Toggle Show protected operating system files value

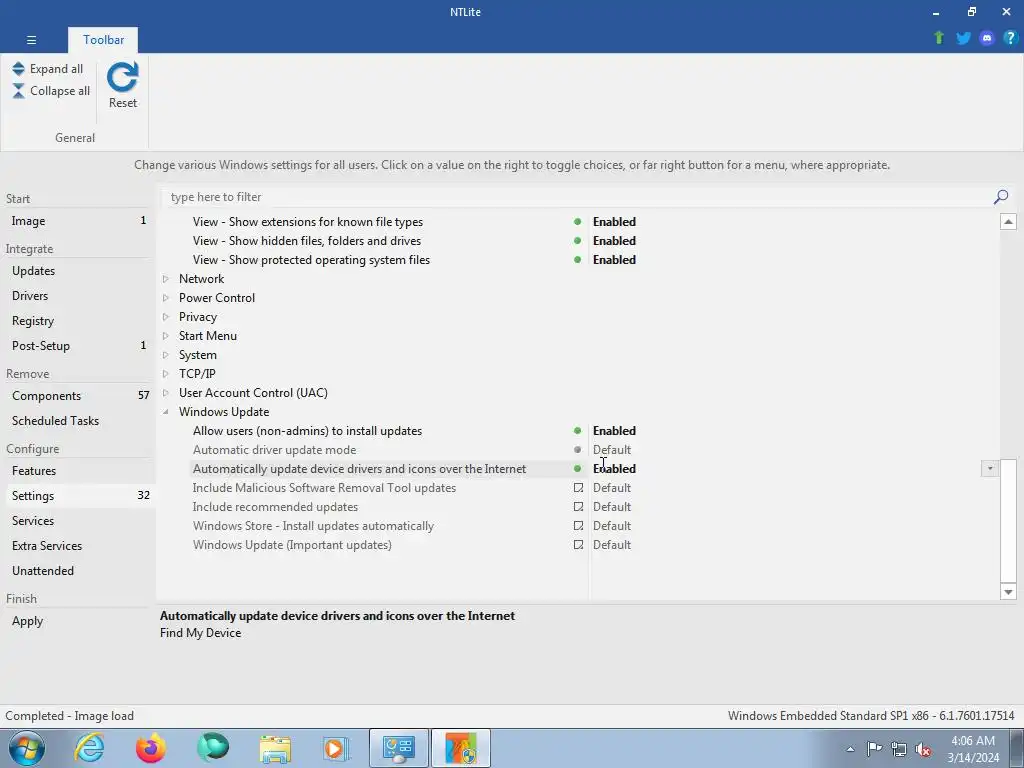click(x=614, y=260)
